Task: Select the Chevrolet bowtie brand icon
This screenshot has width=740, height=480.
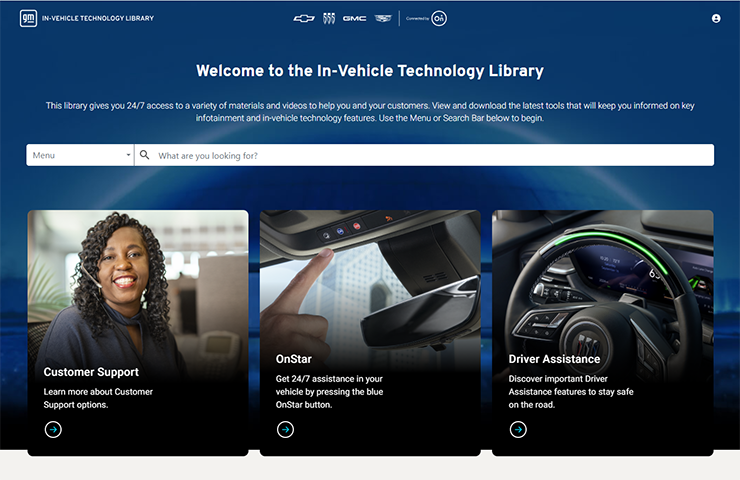Action: pyautogui.click(x=304, y=18)
